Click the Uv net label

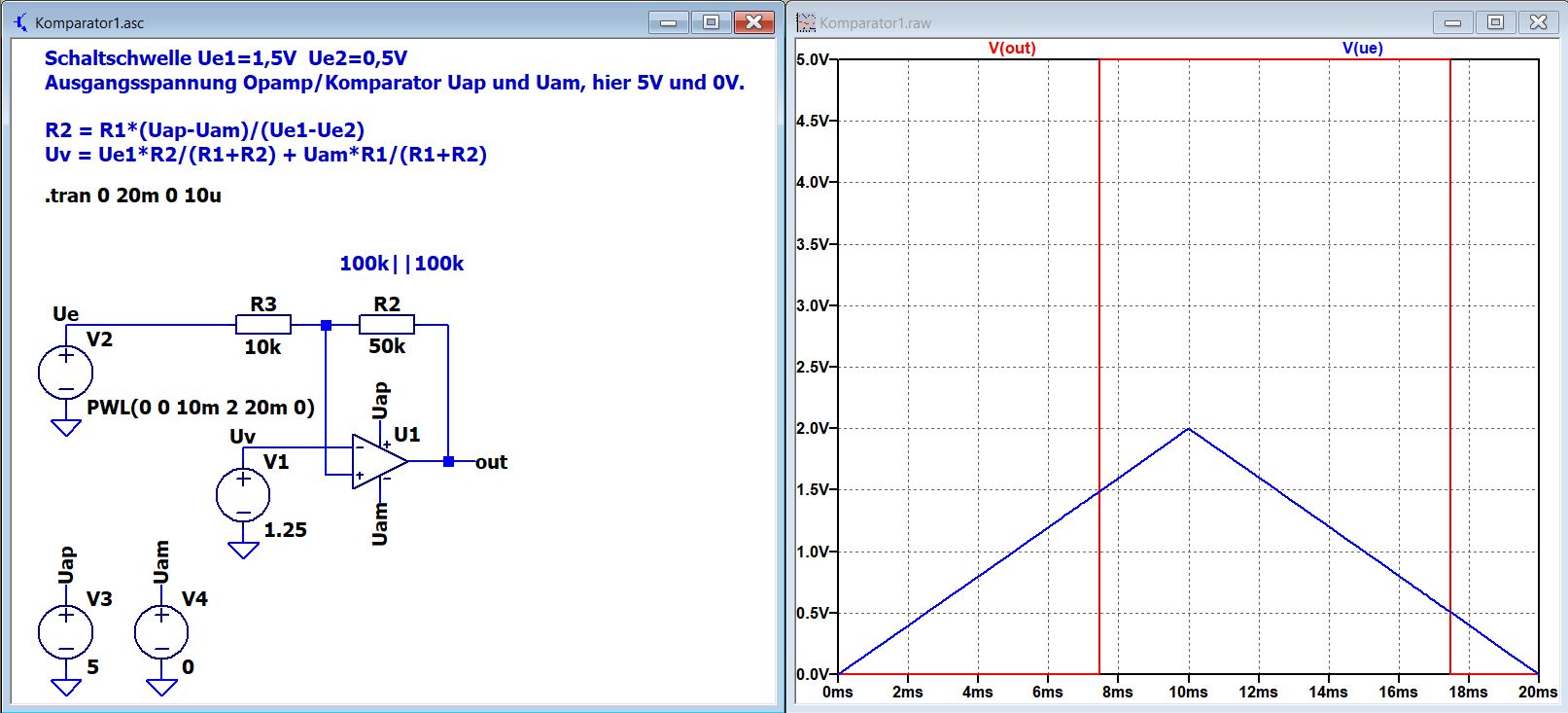(x=243, y=437)
